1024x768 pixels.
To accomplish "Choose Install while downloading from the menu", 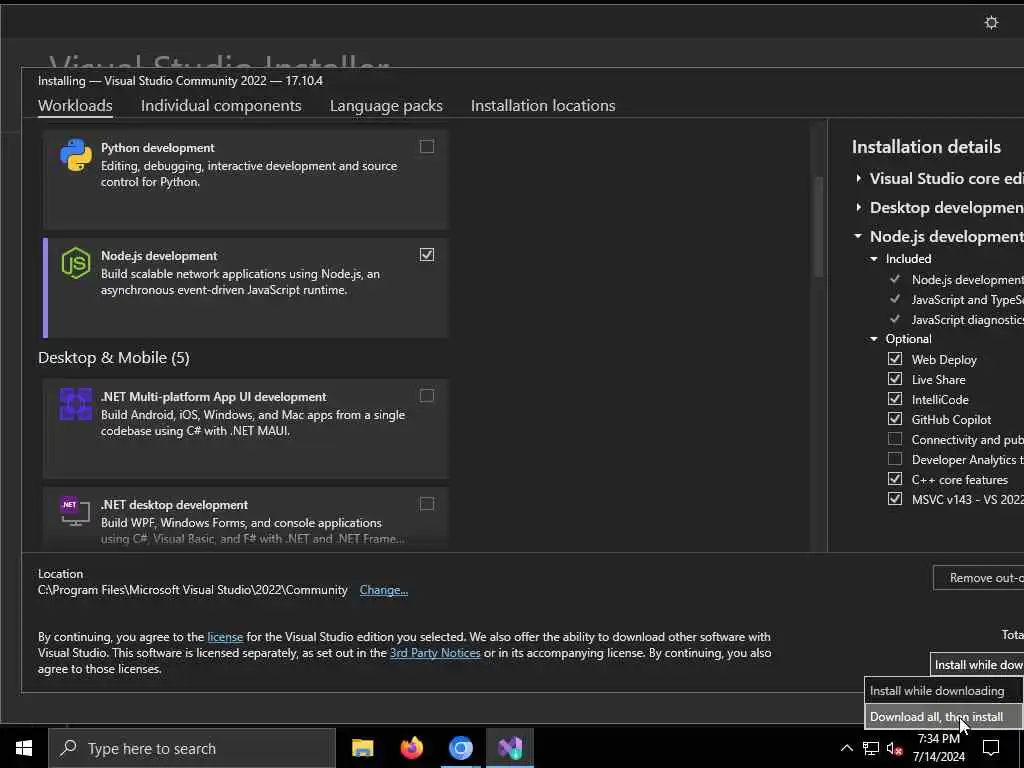I will click(x=944, y=691).
